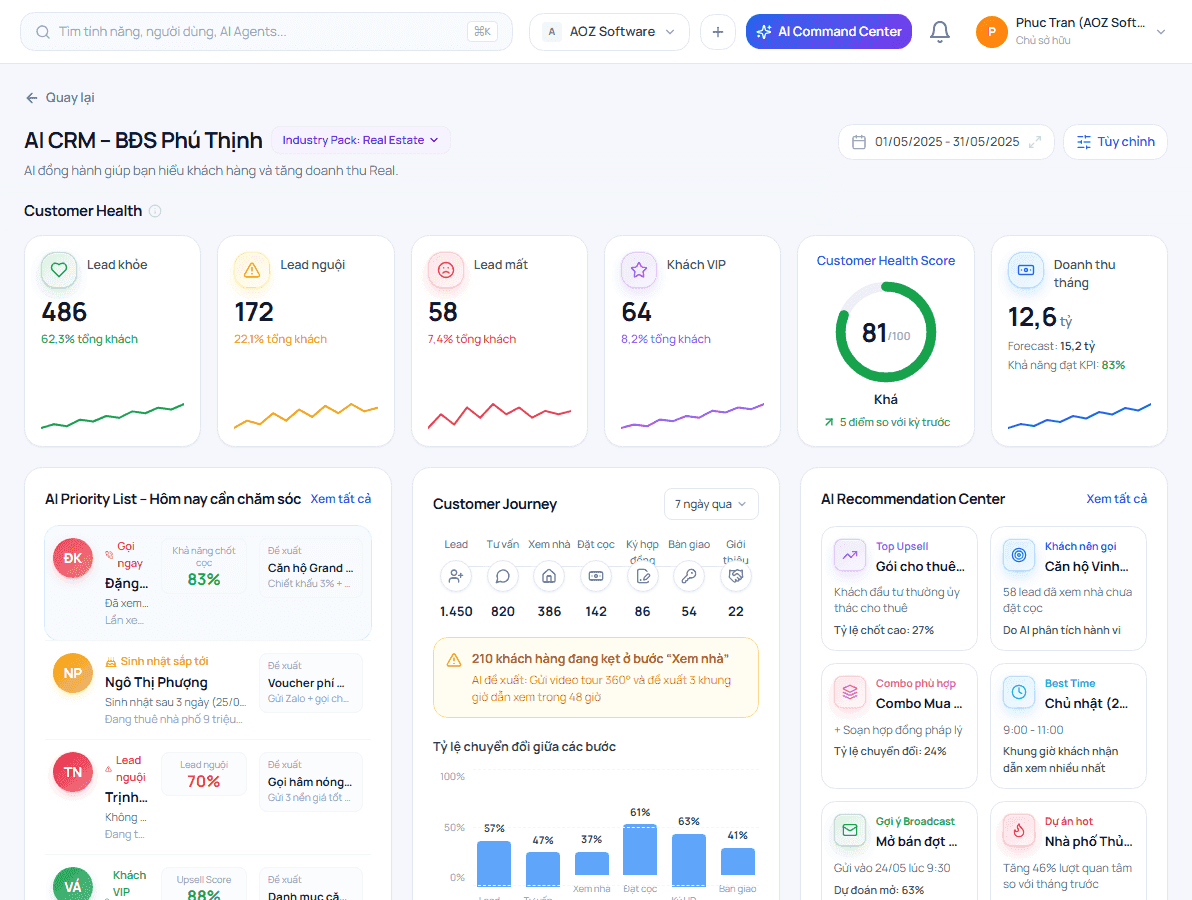Click the 210 khách hàng đang kẹt alert

coord(596,677)
